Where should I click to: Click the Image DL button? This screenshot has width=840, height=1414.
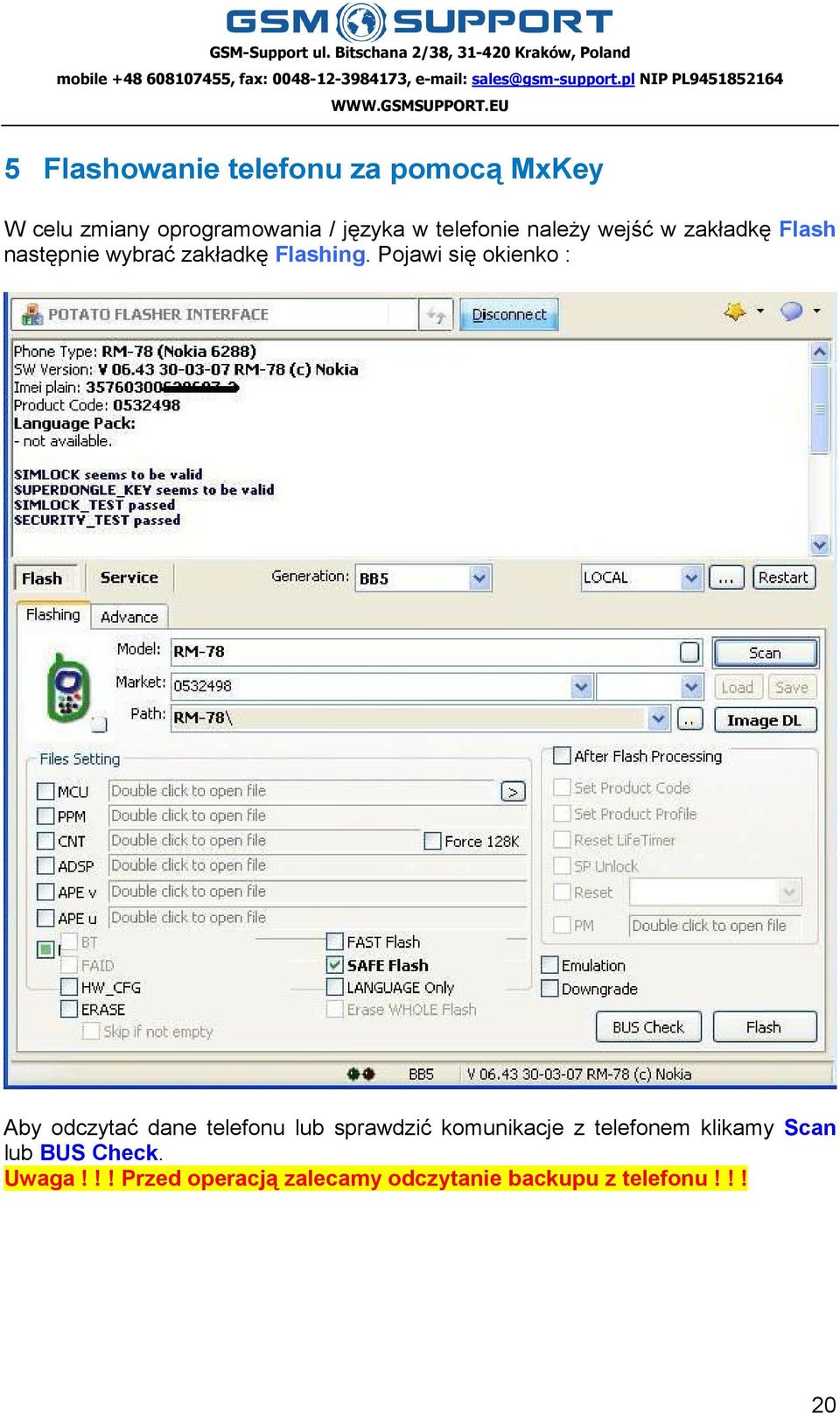tap(765, 720)
